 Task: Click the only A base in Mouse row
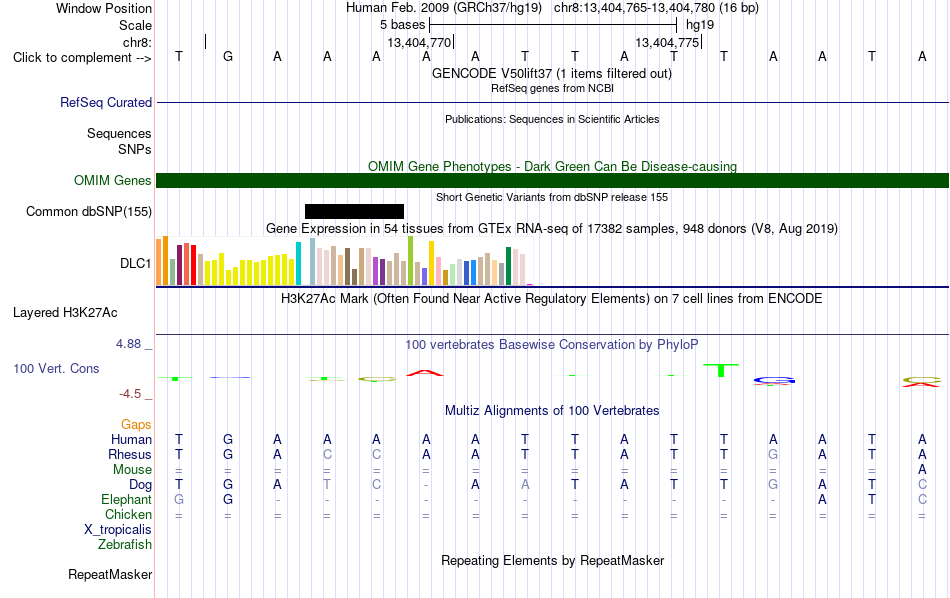click(x=922, y=470)
